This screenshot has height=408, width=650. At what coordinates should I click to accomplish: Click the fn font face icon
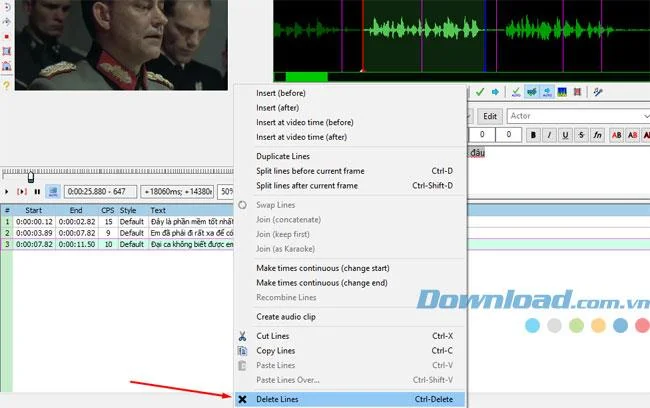(x=597, y=135)
